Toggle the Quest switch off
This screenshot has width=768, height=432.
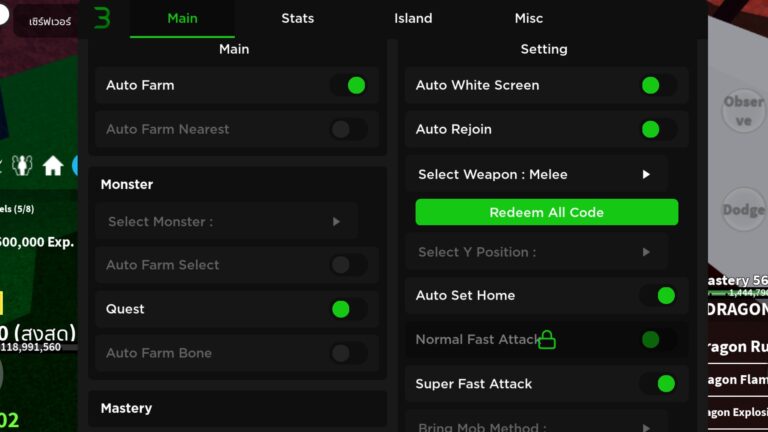pyautogui.click(x=349, y=309)
